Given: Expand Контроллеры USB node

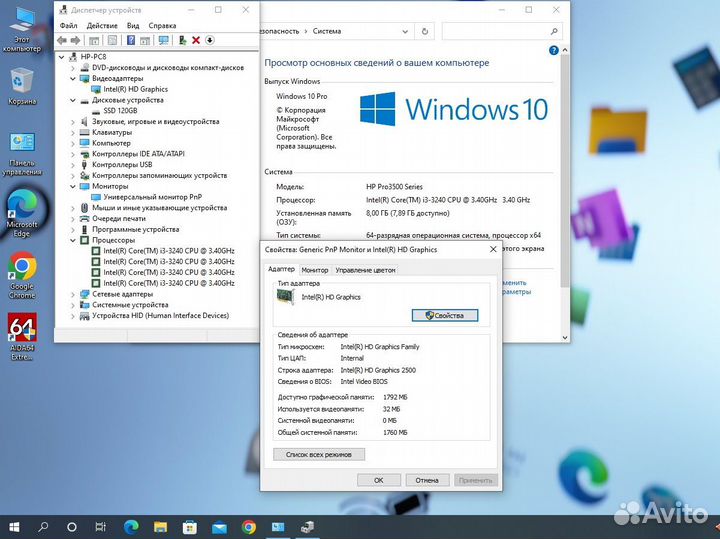Looking at the screenshot, I should coord(73,165).
